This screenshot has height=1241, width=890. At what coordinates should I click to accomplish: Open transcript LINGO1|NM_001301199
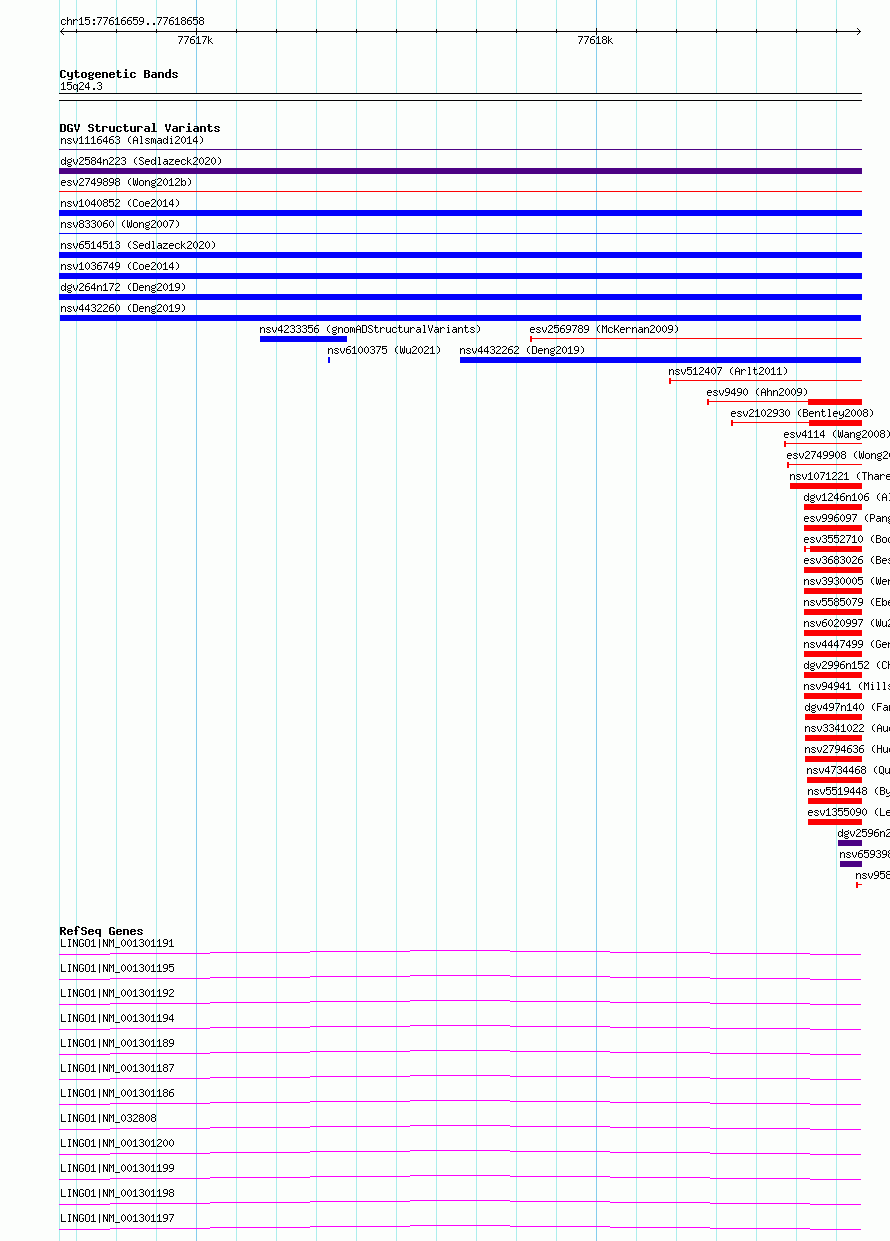point(117,1169)
